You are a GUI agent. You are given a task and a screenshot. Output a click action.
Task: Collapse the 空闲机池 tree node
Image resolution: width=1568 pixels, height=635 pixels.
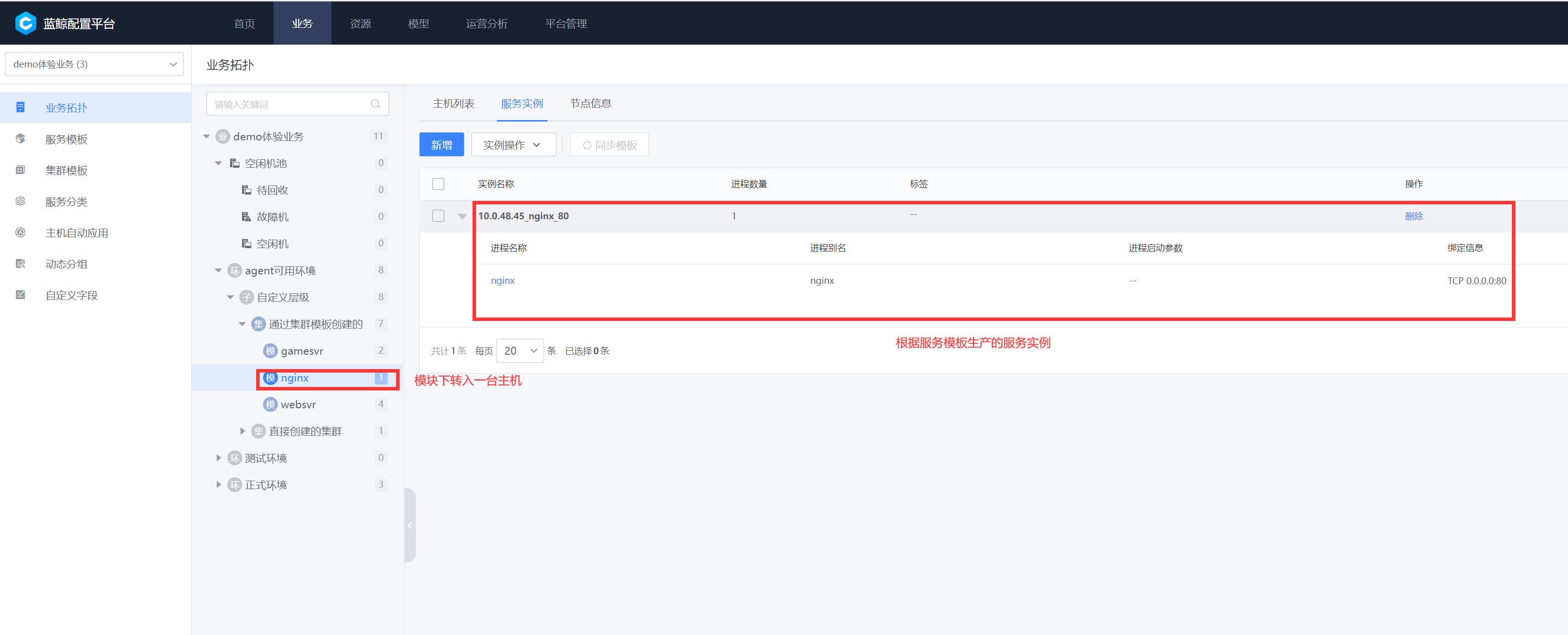pyautogui.click(x=218, y=163)
